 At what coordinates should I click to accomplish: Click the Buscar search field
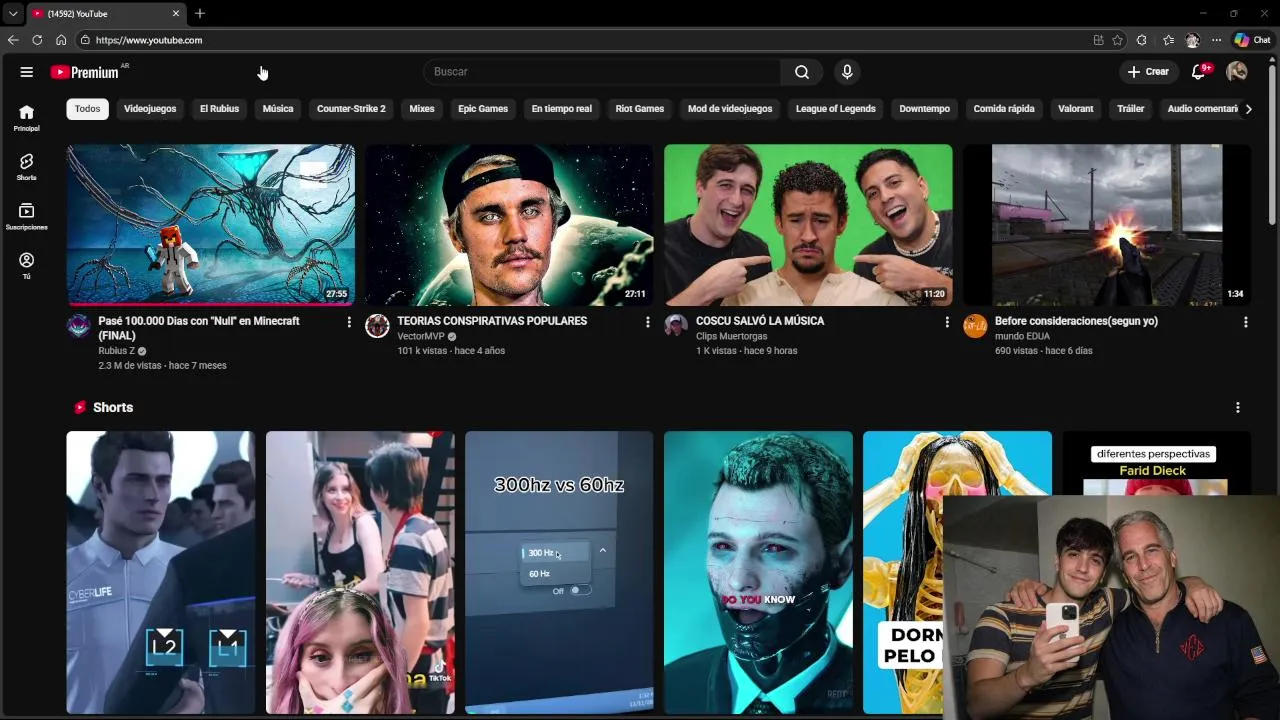pos(603,72)
